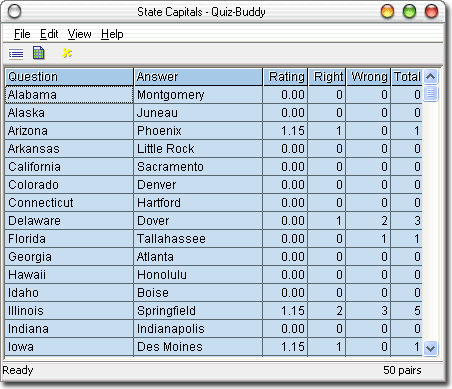
Task: Open the File menu
Action: [x=22, y=34]
